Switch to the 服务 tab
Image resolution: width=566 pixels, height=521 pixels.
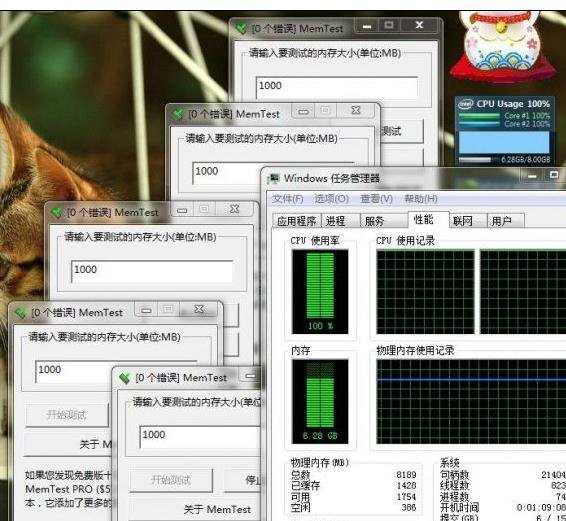(x=383, y=221)
